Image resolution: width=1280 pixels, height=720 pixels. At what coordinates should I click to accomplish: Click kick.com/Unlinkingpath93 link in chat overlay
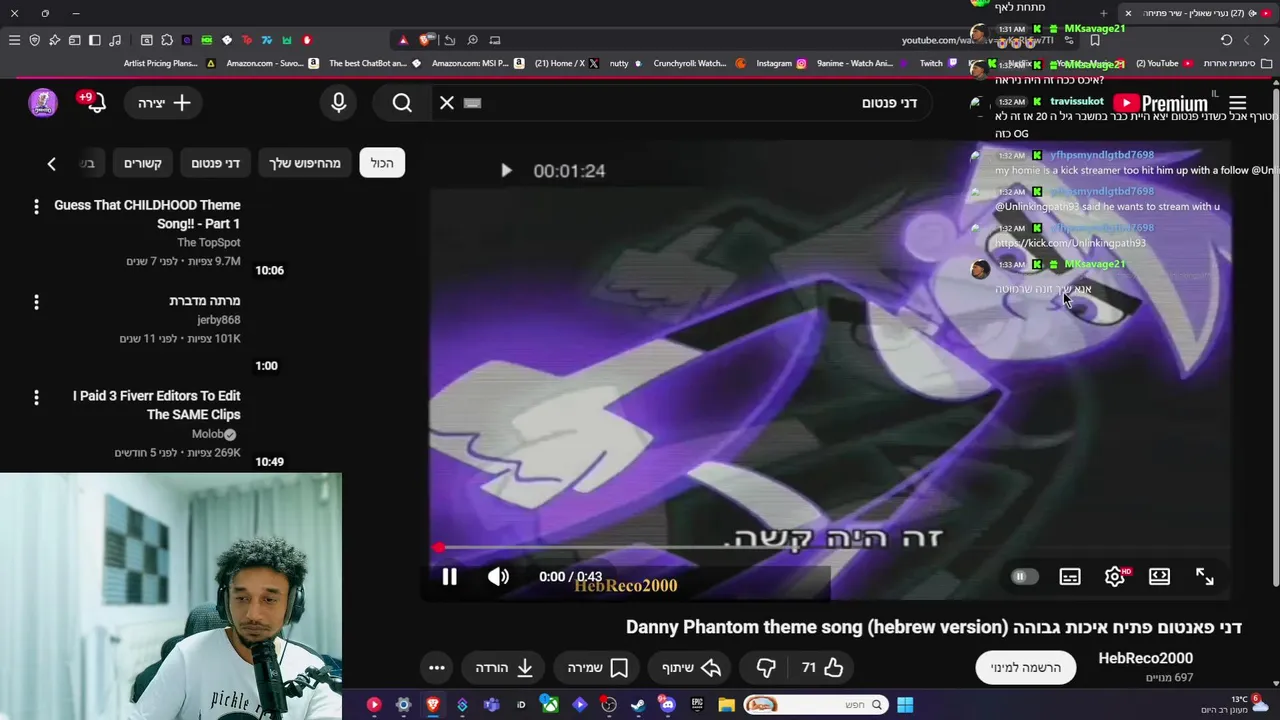tap(1070, 243)
